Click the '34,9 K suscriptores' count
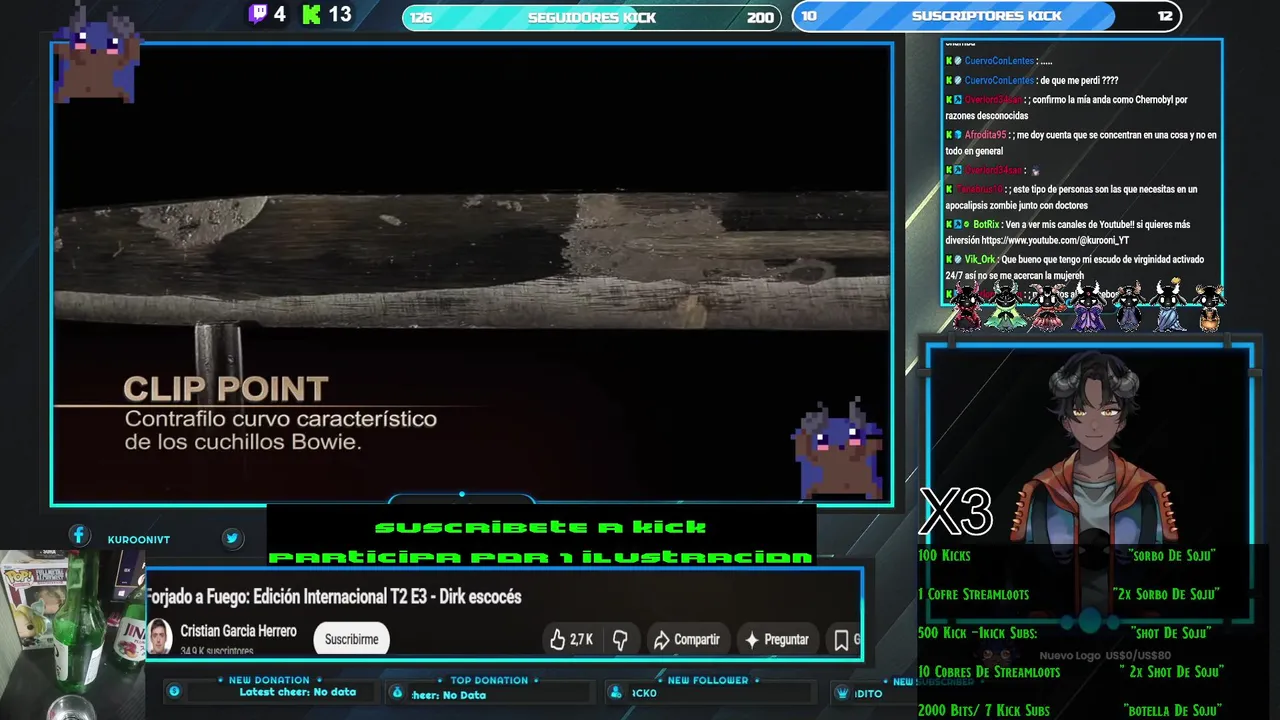Image resolution: width=1280 pixels, height=720 pixels. point(216,651)
